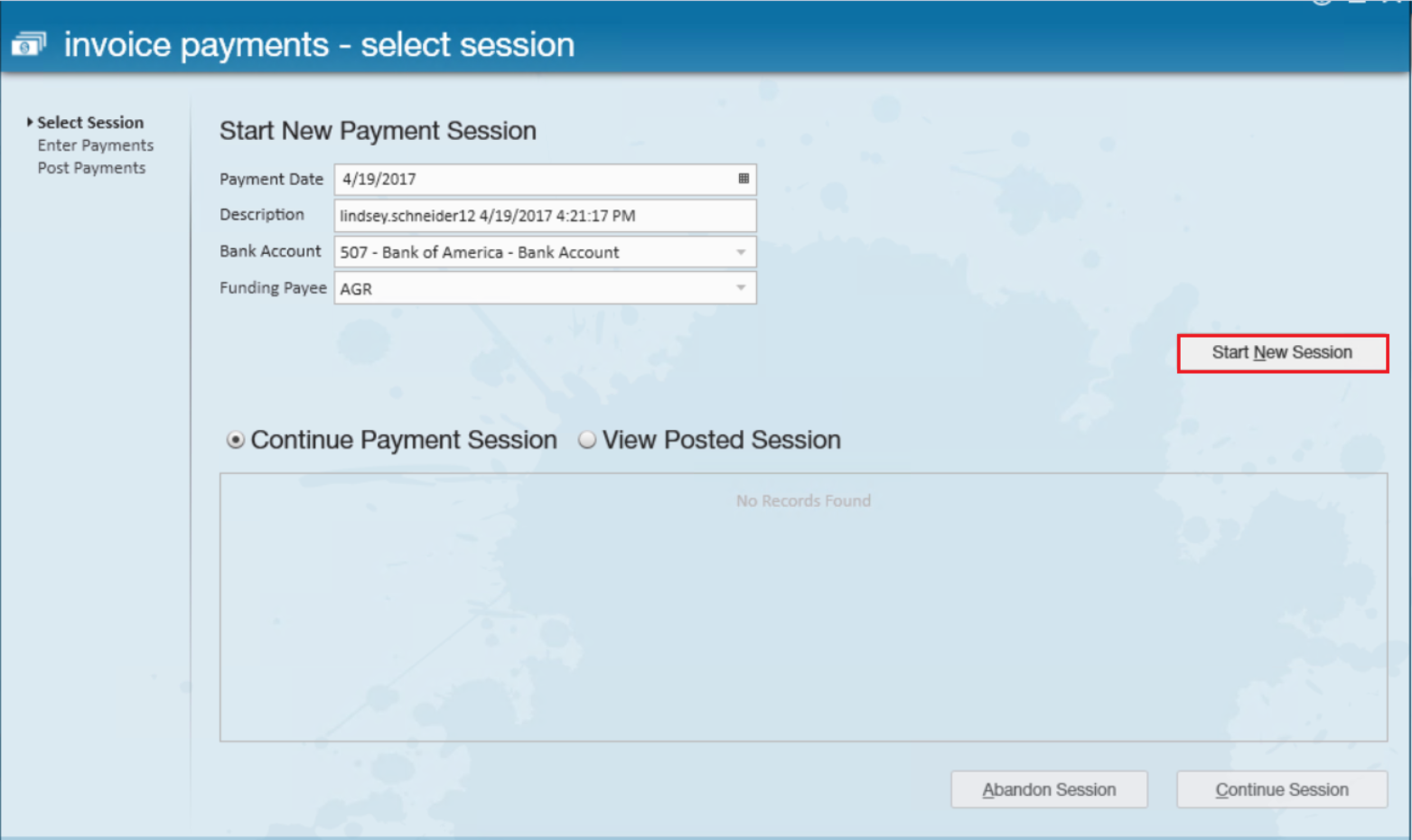This screenshot has height=840, width=1412.
Task: Select the View Posted Session radio button
Action: point(587,440)
